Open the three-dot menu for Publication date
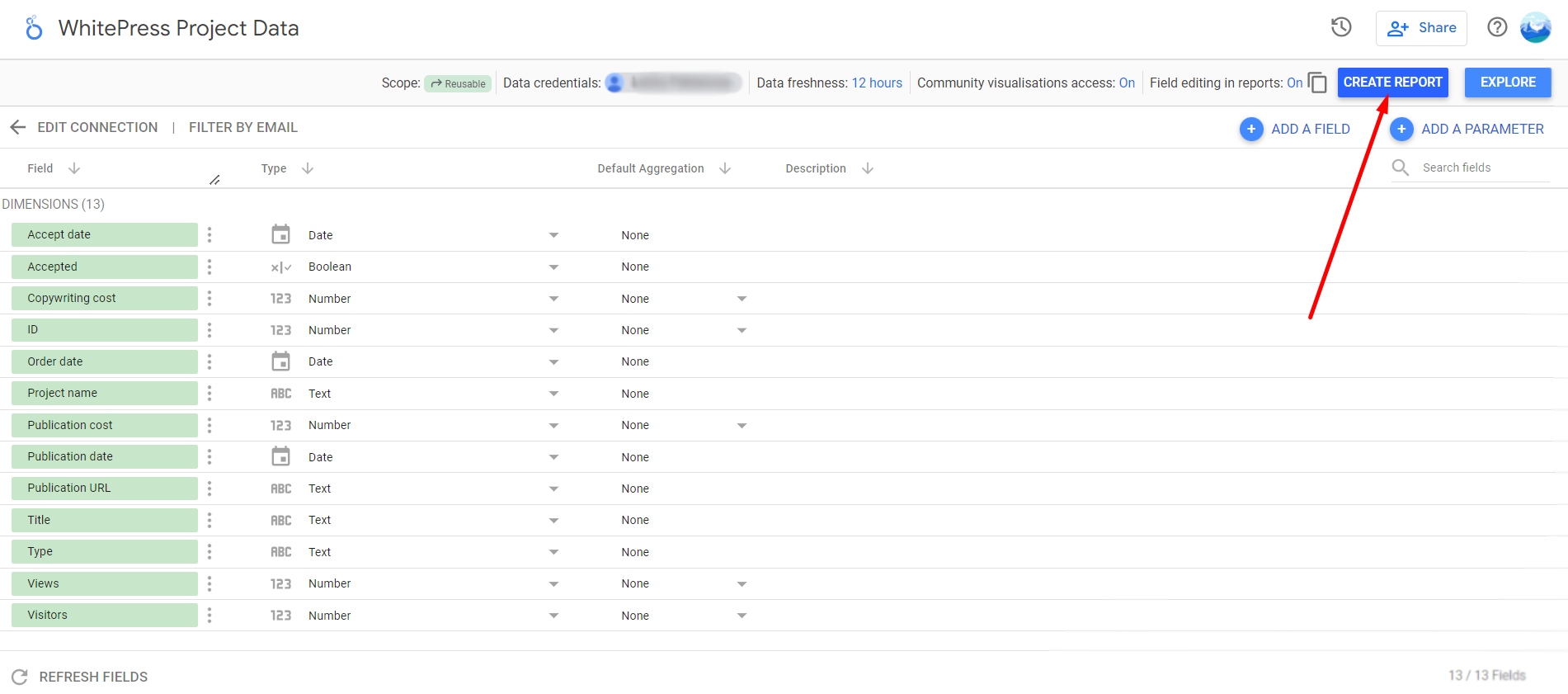Screen dimensions: 1568x694 [210, 456]
